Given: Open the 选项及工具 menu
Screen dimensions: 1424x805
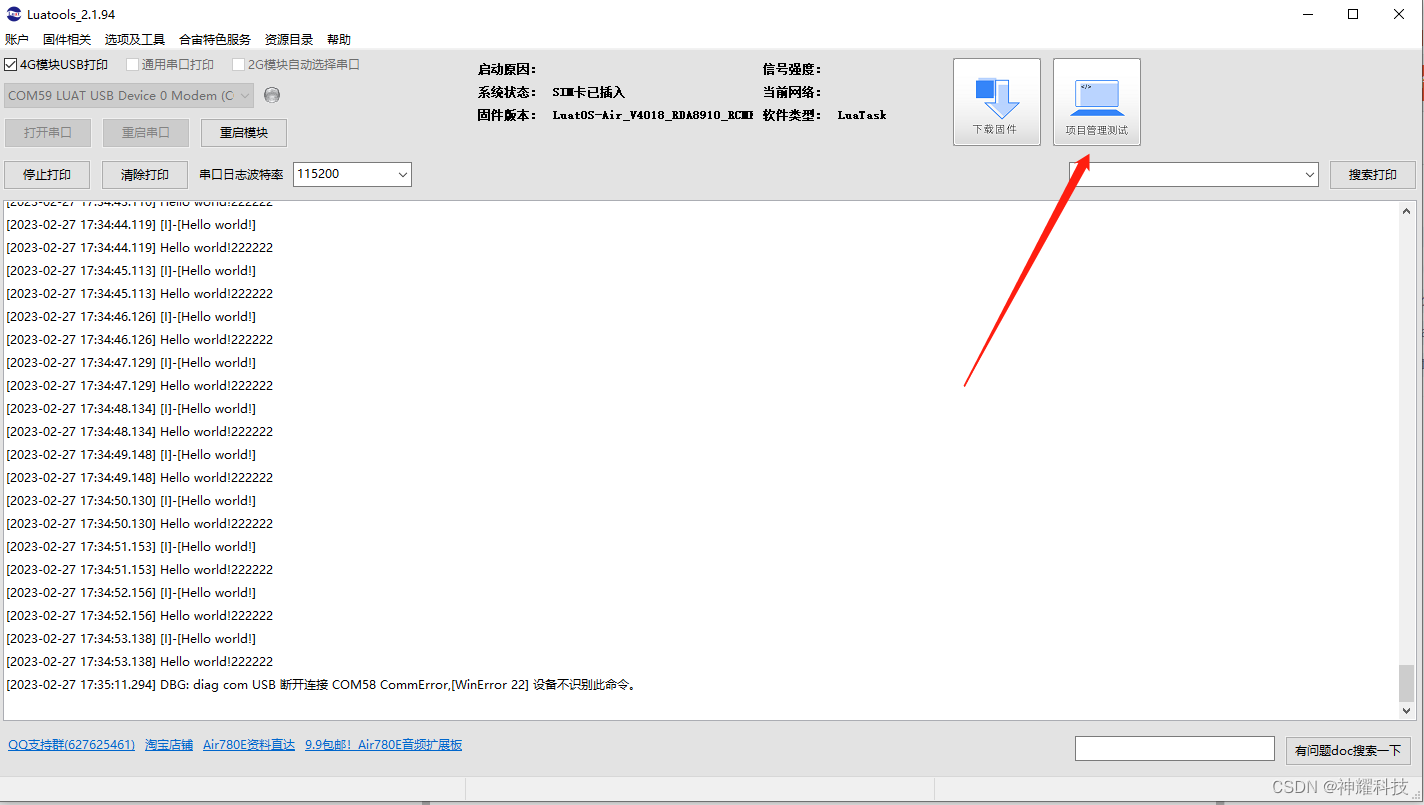Looking at the screenshot, I should pos(135,39).
